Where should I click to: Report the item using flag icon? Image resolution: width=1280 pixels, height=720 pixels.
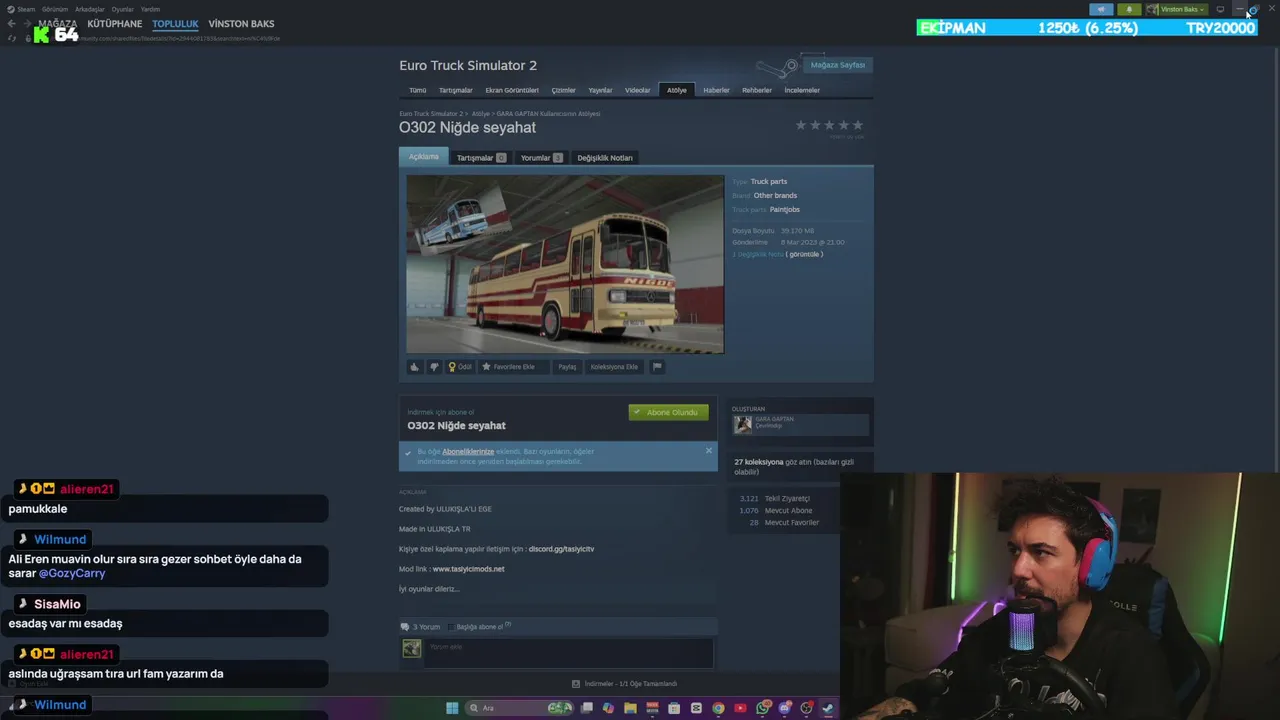(x=657, y=367)
